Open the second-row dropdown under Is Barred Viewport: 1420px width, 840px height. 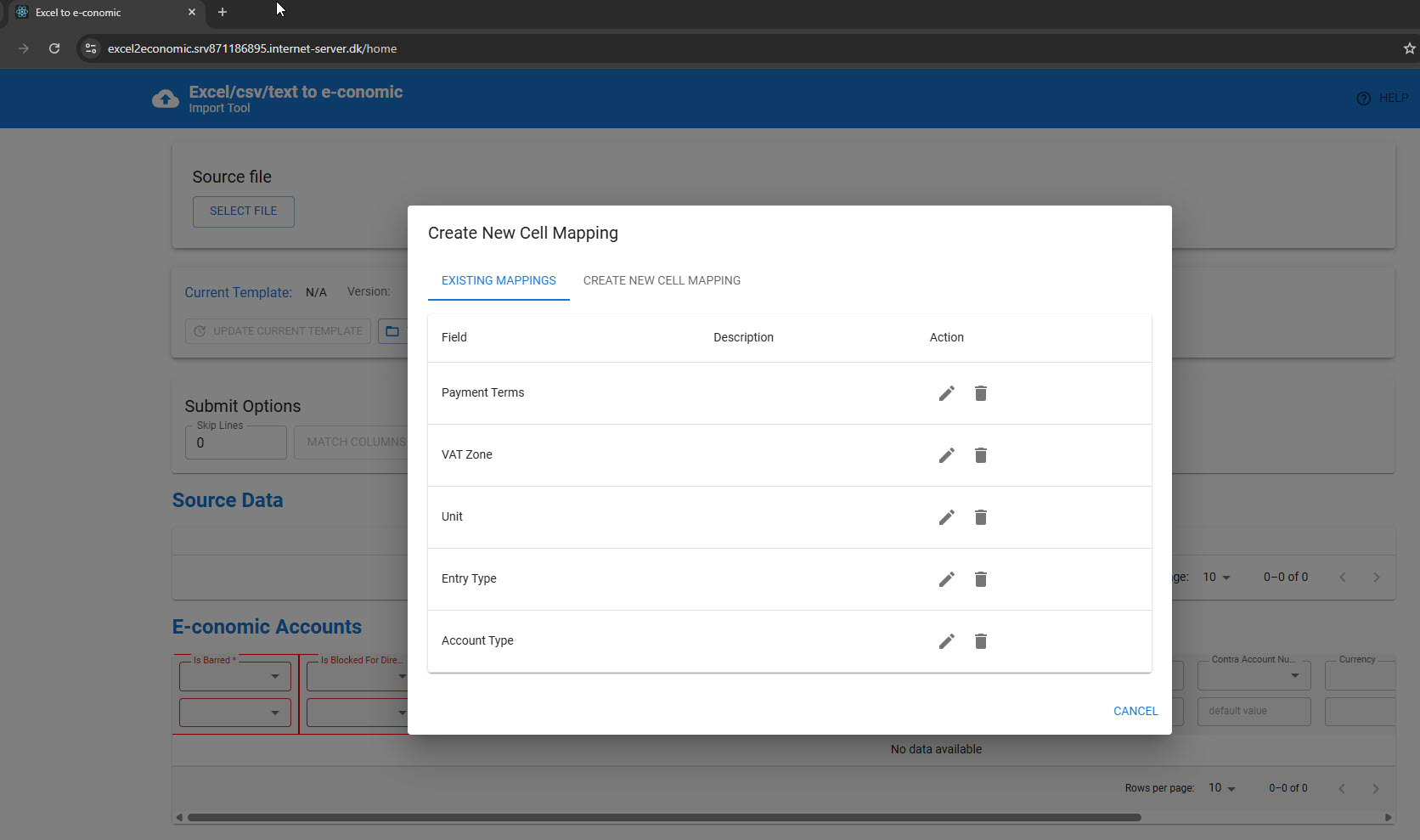(x=235, y=713)
